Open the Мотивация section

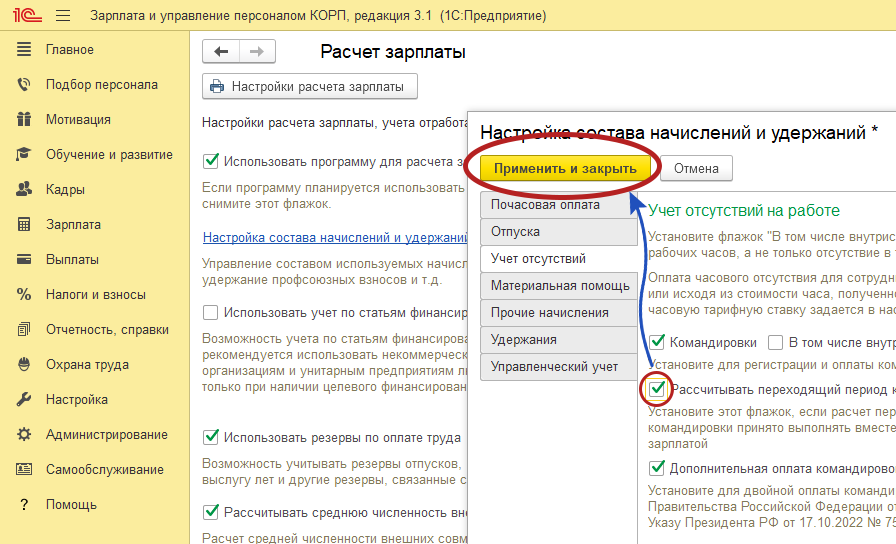pos(78,120)
